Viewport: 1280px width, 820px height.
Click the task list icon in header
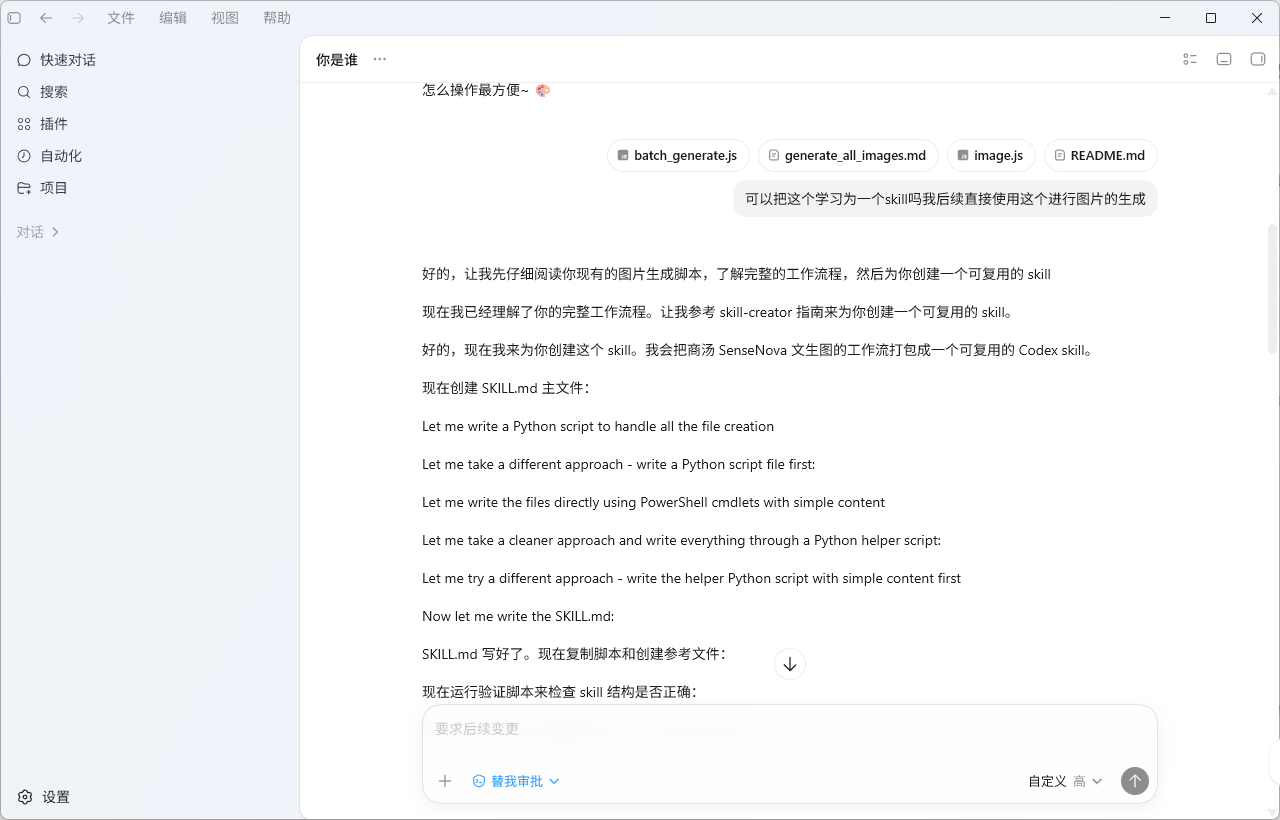point(1190,60)
